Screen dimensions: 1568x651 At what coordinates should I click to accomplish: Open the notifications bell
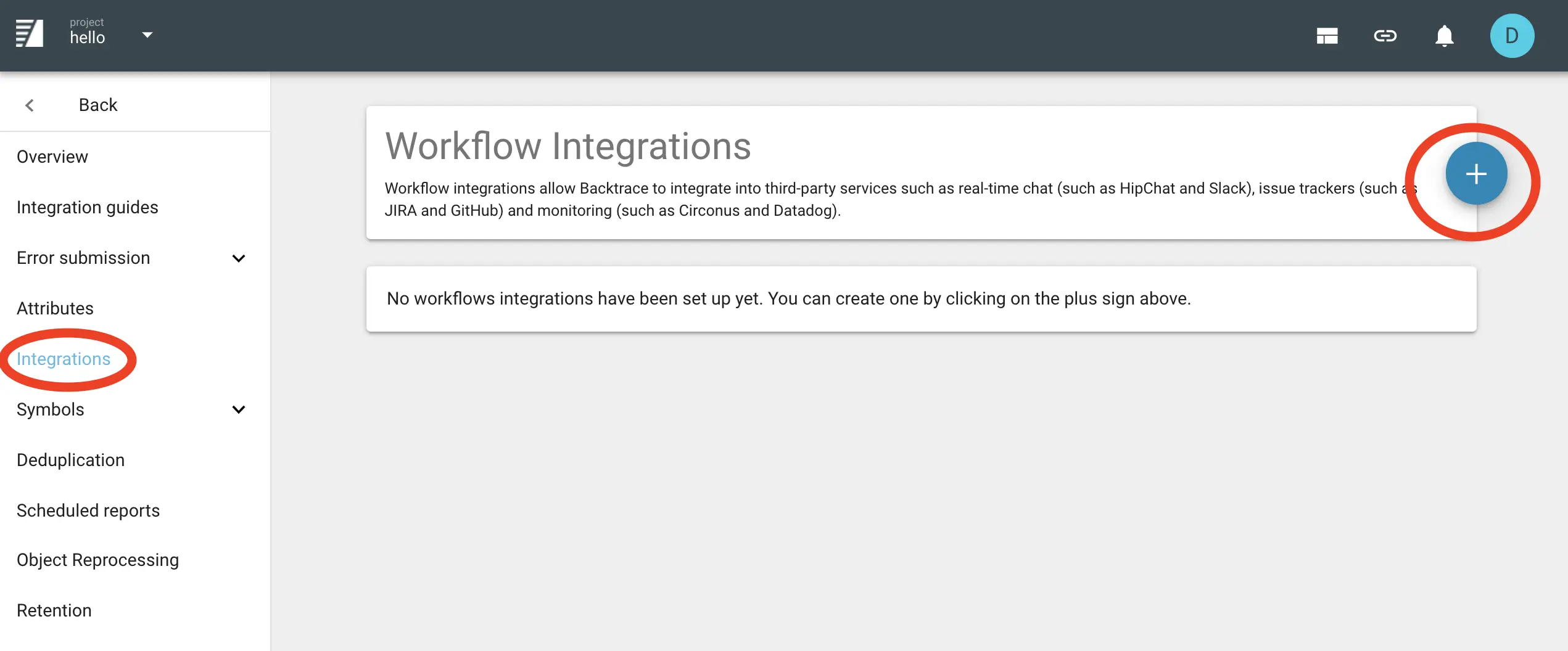1444,36
